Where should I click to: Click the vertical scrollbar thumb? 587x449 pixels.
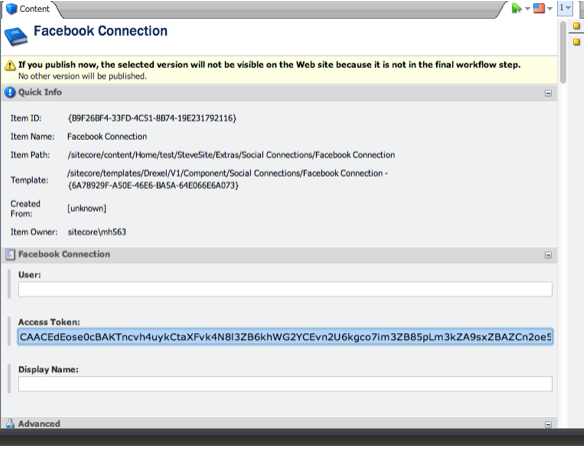(x=563, y=52)
